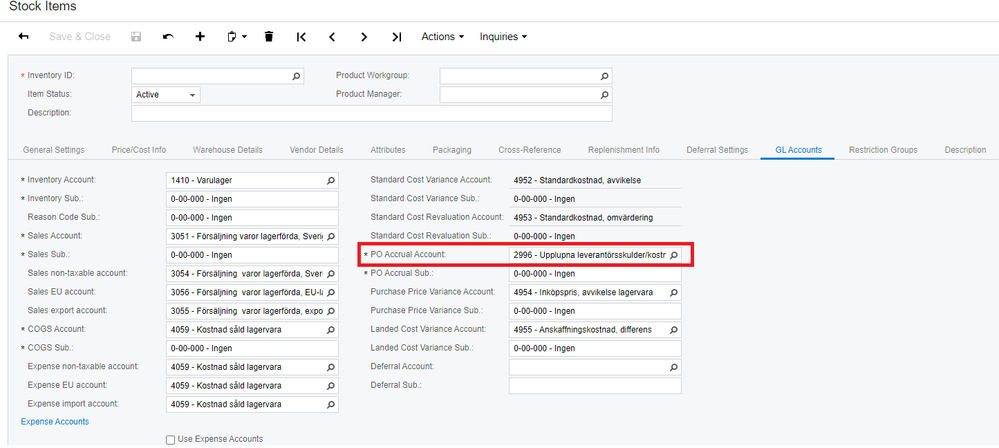This screenshot has width=999, height=448.
Task: Open Landed Cost Variance Account lookup
Action: [673, 329]
